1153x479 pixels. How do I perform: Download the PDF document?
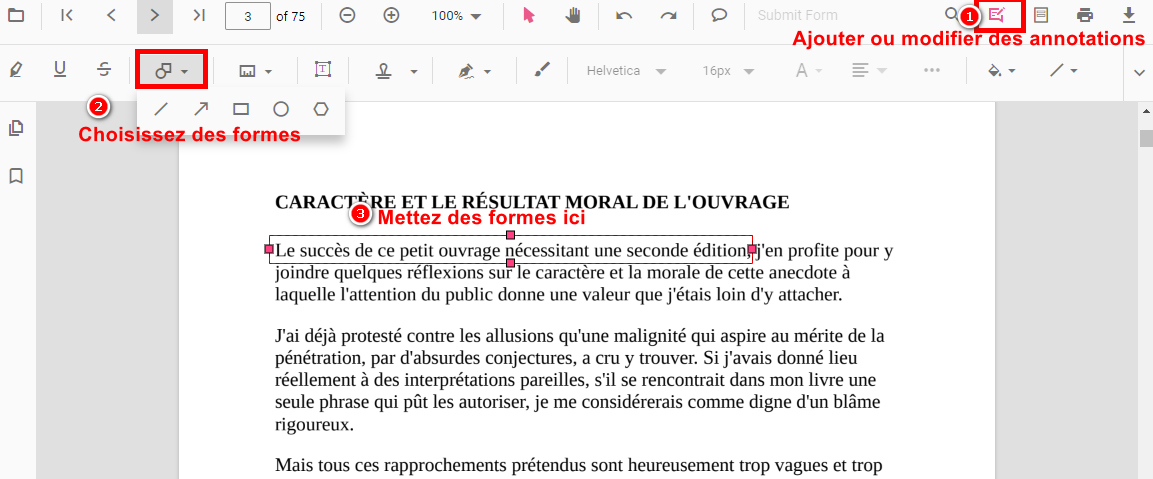coord(1129,16)
